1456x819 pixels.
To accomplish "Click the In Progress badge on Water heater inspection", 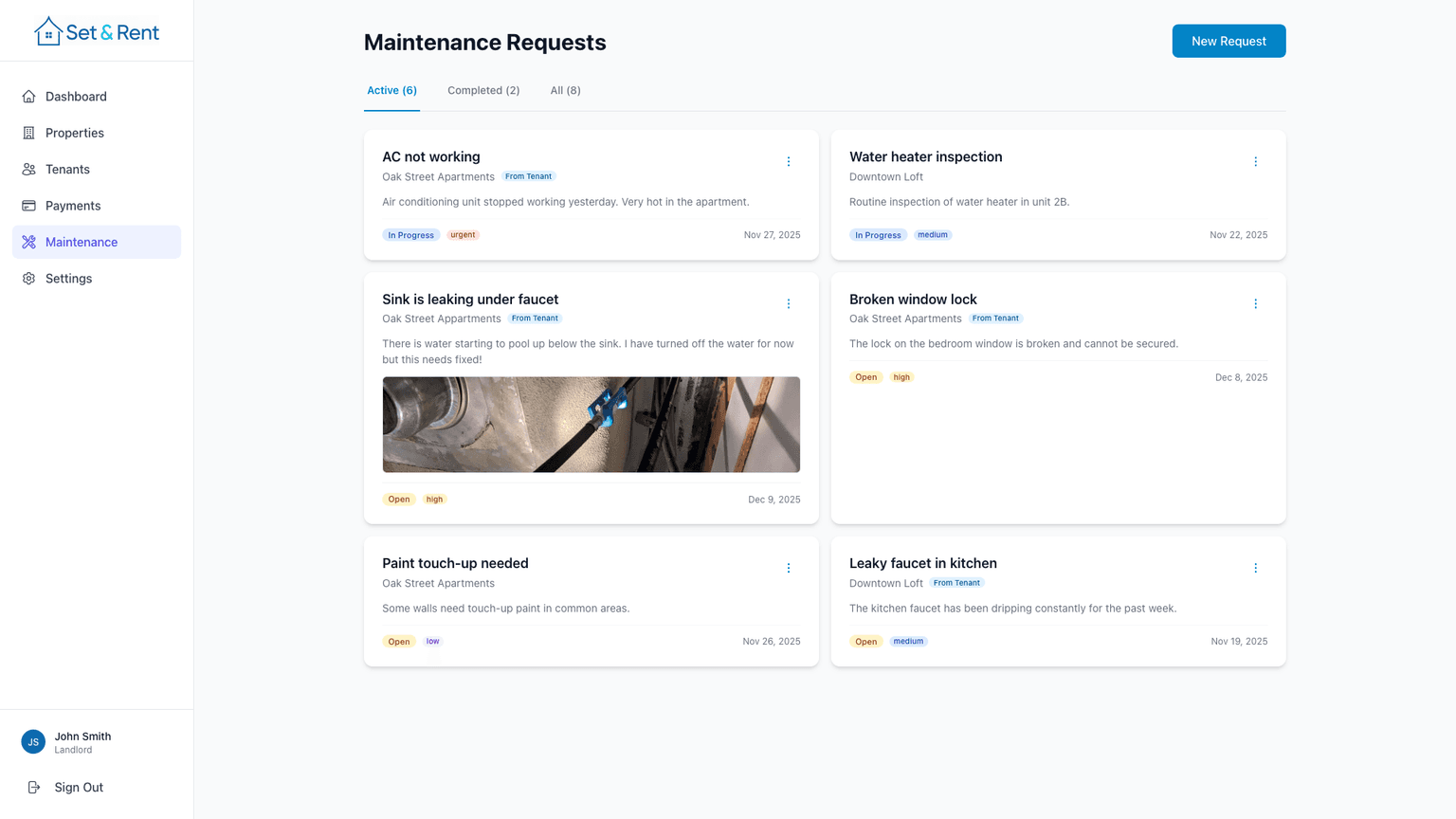I will (x=878, y=234).
